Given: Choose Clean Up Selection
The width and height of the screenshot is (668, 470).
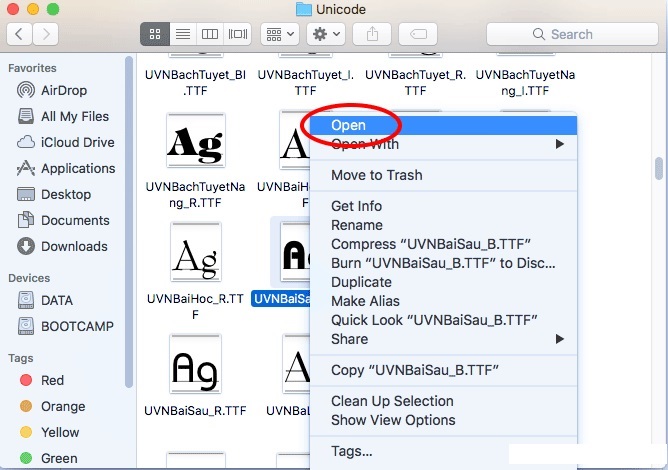Looking at the screenshot, I should coord(443,401).
